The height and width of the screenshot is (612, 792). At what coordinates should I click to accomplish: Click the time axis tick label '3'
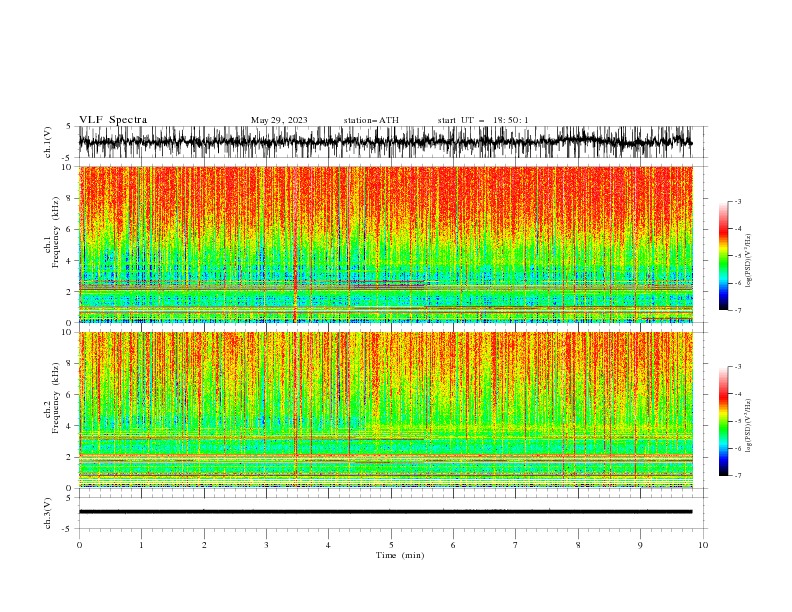pos(266,545)
